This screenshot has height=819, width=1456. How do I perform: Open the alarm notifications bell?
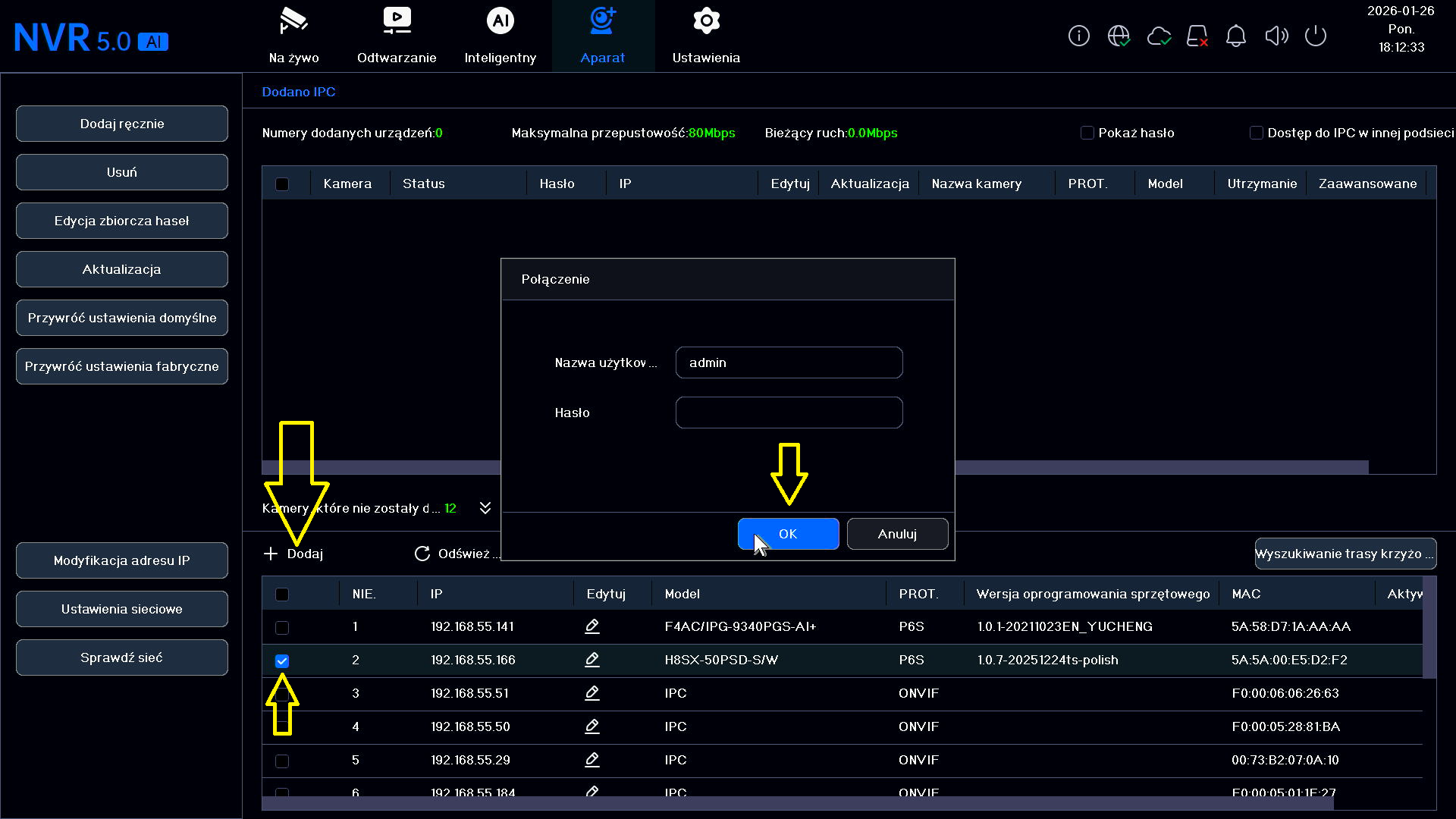tap(1236, 36)
